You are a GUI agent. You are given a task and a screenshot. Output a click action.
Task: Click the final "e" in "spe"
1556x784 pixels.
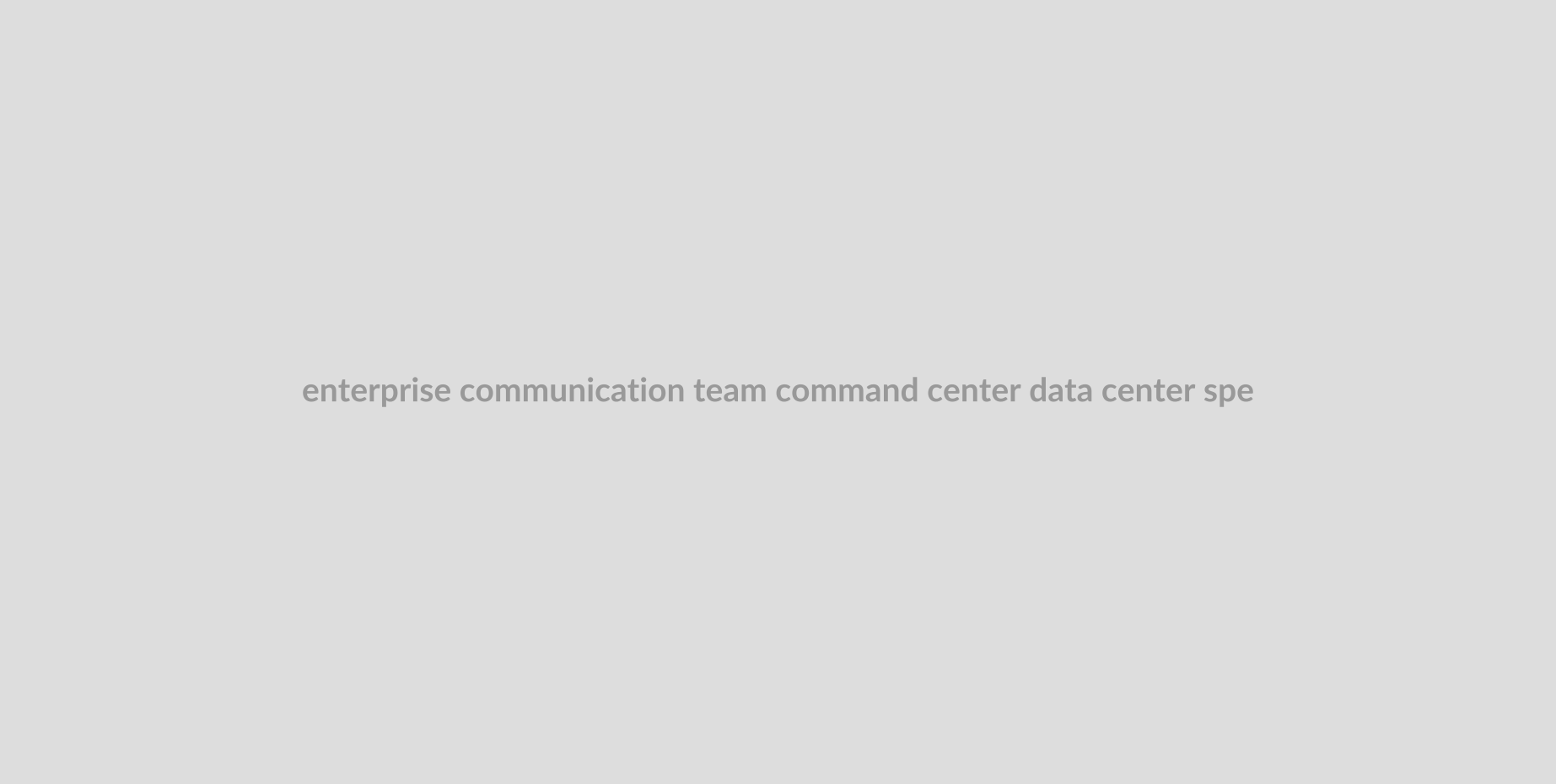tap(1245, 394)
